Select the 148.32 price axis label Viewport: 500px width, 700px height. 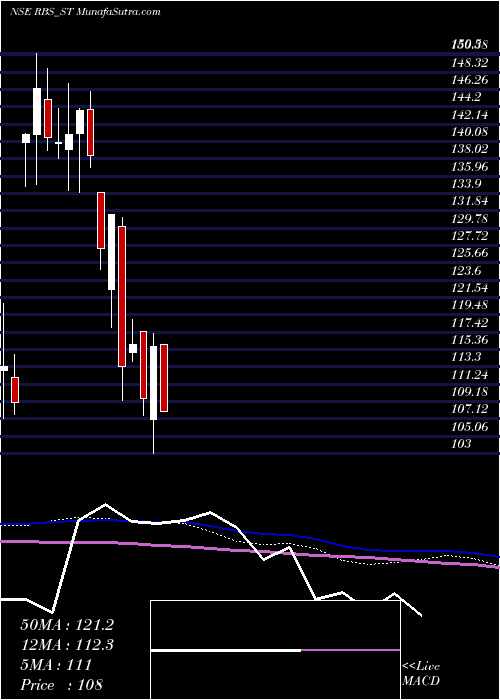469,62
